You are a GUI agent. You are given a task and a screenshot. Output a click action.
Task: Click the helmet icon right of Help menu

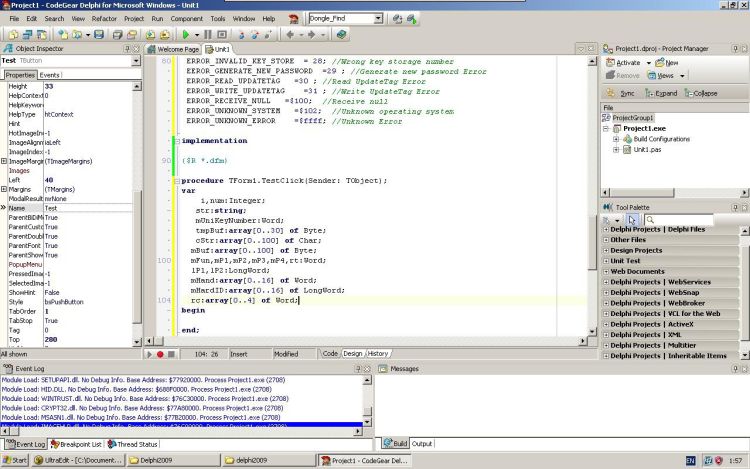pyautogui.click(x=294, y=19)
